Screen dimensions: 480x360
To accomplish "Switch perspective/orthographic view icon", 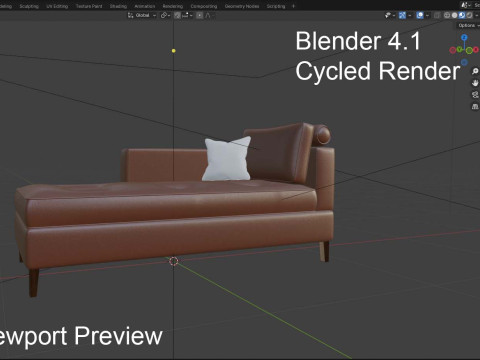I will (475, 107).
